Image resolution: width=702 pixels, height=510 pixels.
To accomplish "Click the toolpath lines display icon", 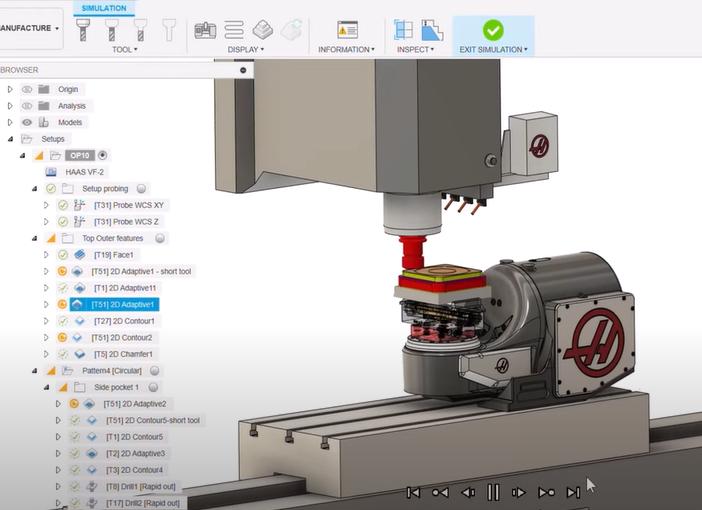I will pos(234,30).
